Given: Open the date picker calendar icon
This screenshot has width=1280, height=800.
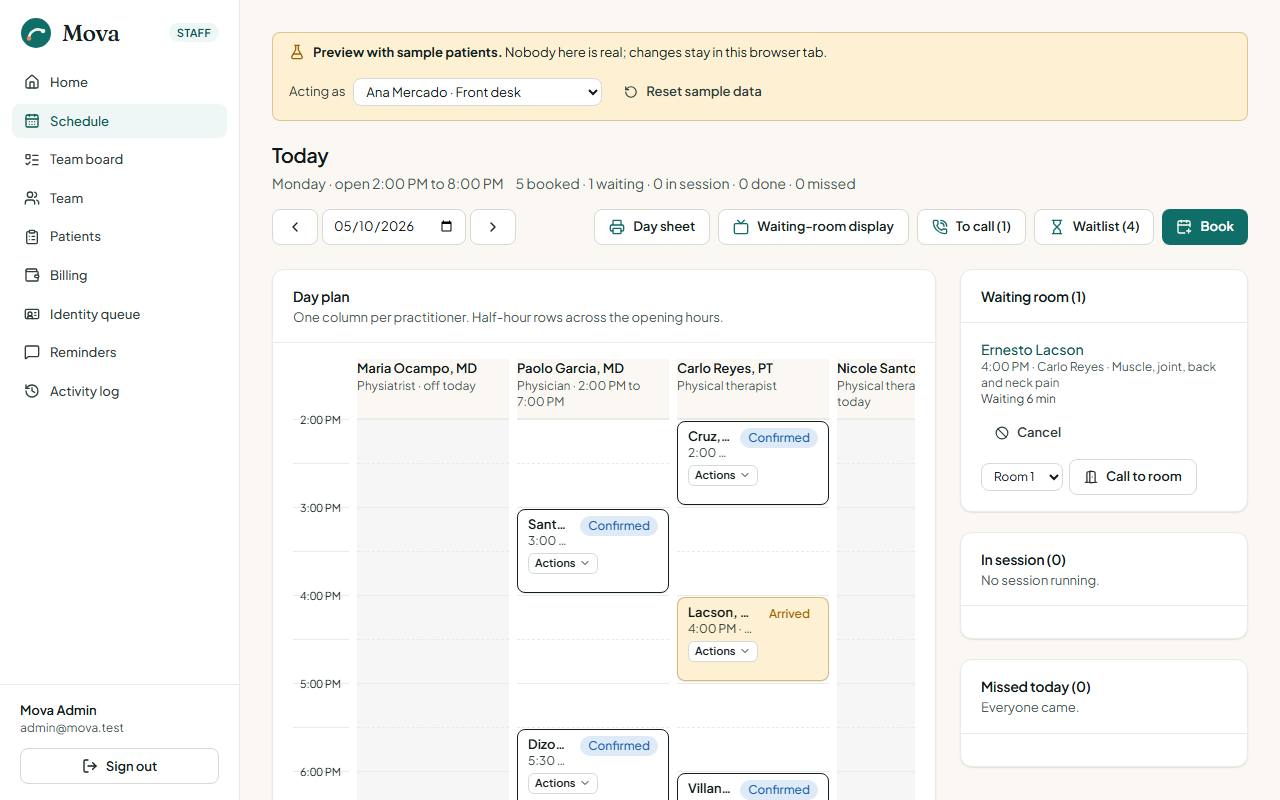Looking at the screenshot, I should [447, 226].
